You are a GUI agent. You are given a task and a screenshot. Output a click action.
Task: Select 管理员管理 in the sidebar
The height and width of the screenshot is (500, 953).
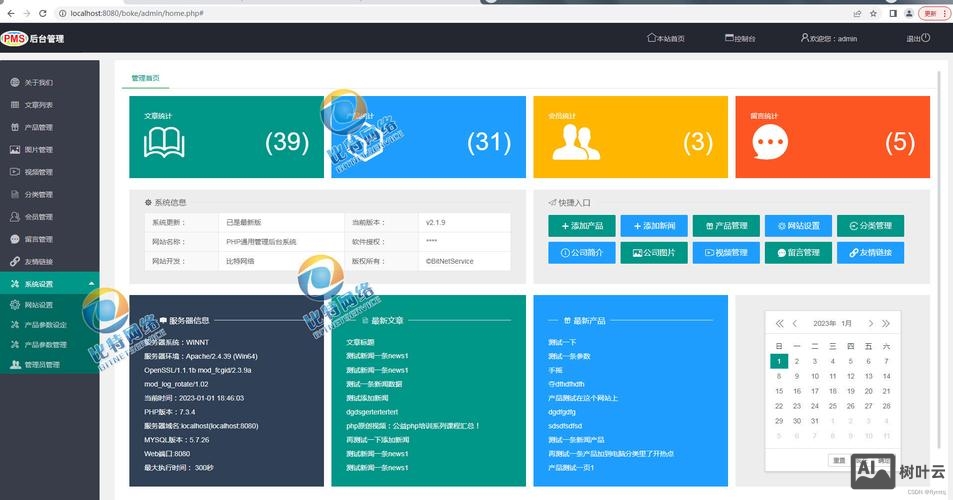click(x=42, y=365)
